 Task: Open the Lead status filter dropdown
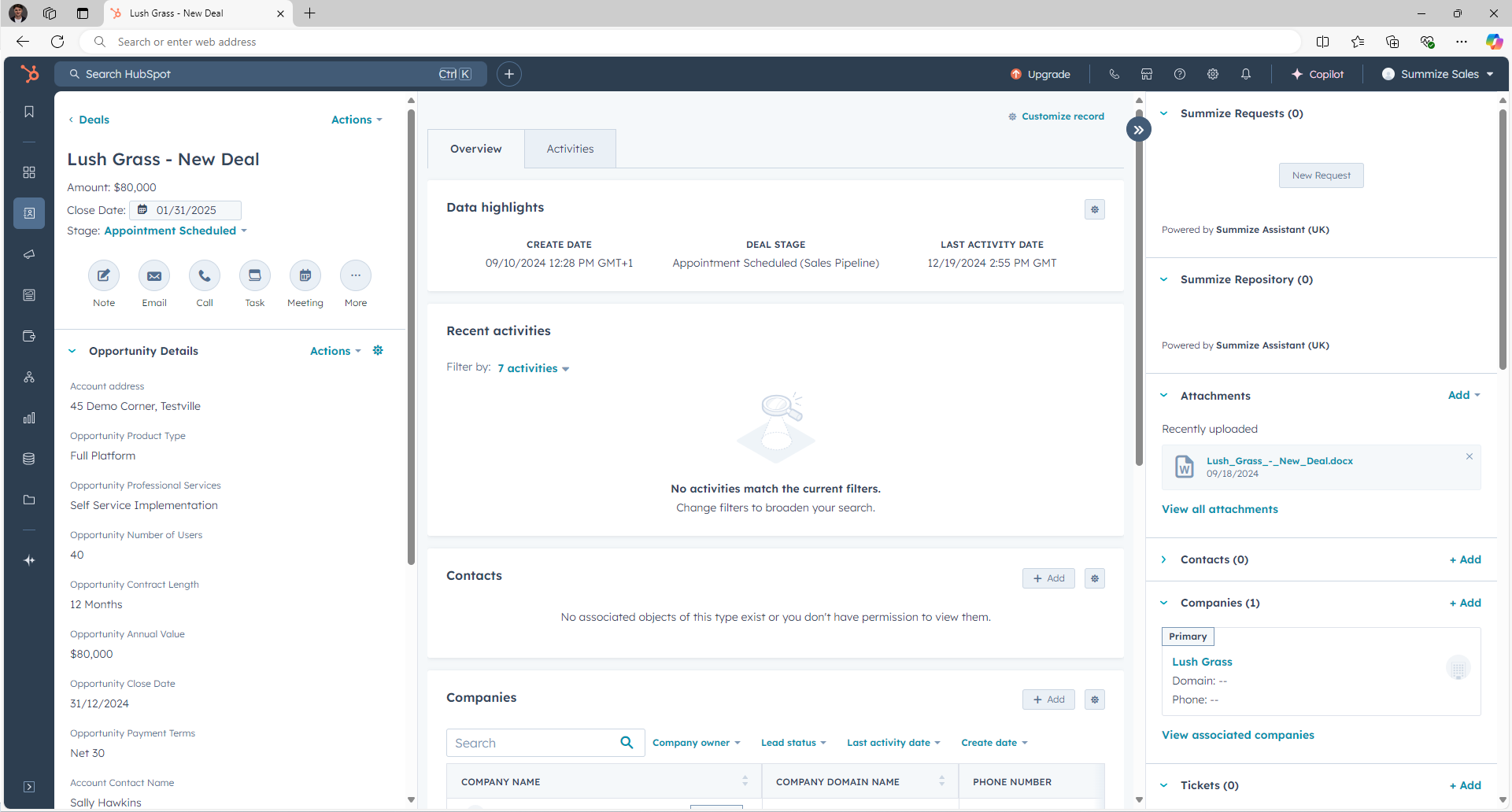[x=793, y=743]
